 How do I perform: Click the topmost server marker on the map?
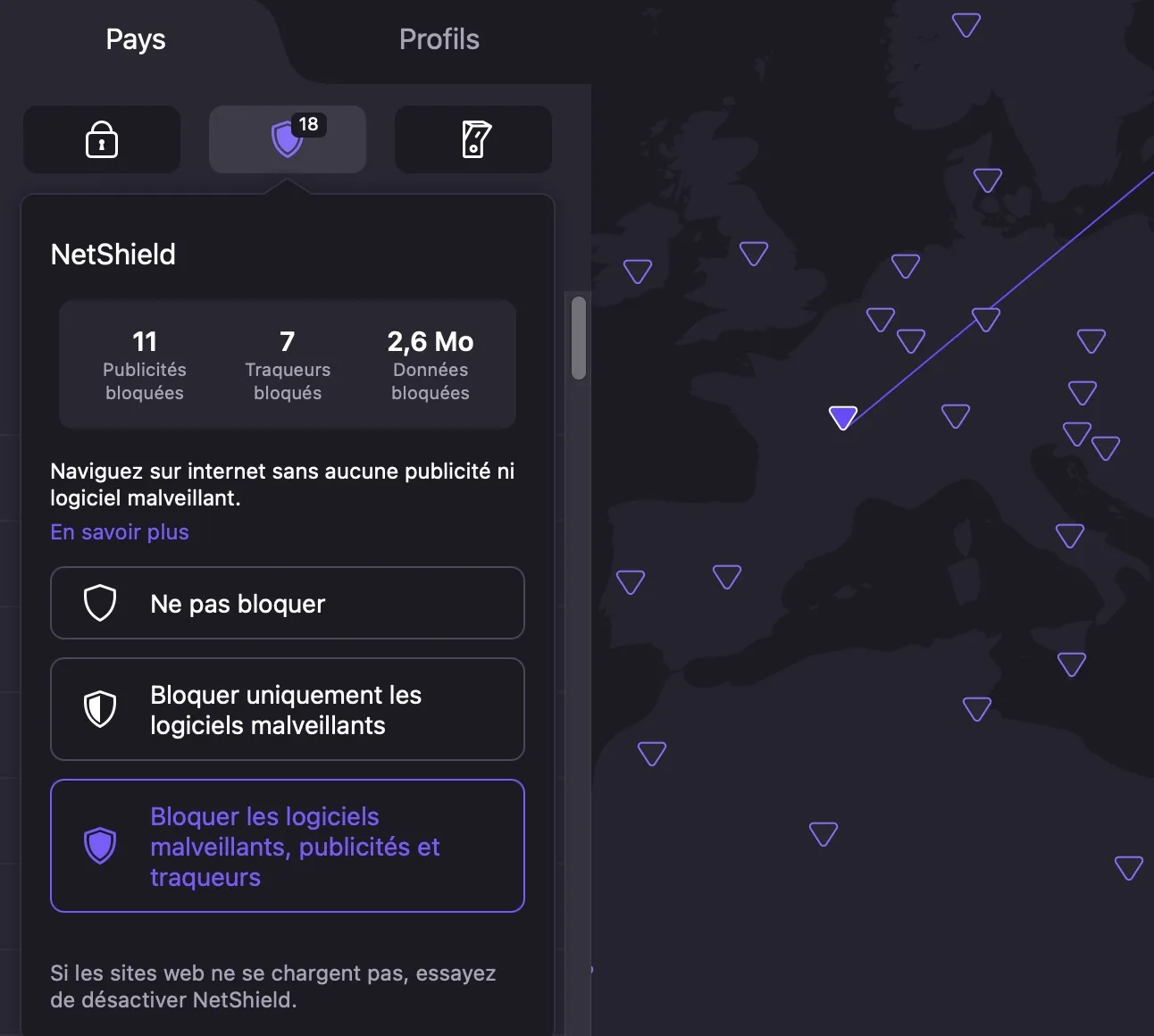pyautogui.click(x=966, y=24)
